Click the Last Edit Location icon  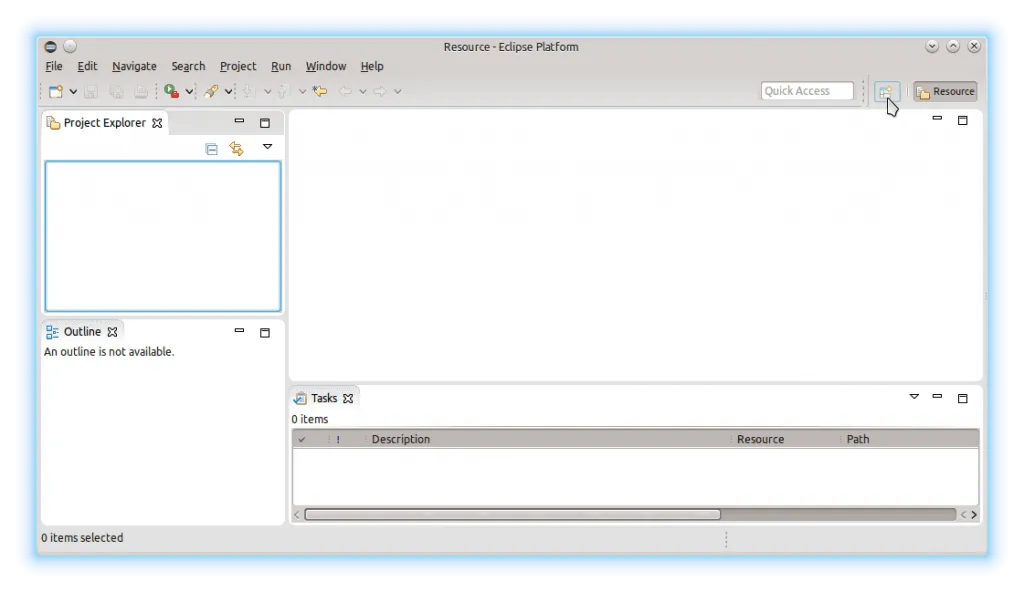click(320, 92)
